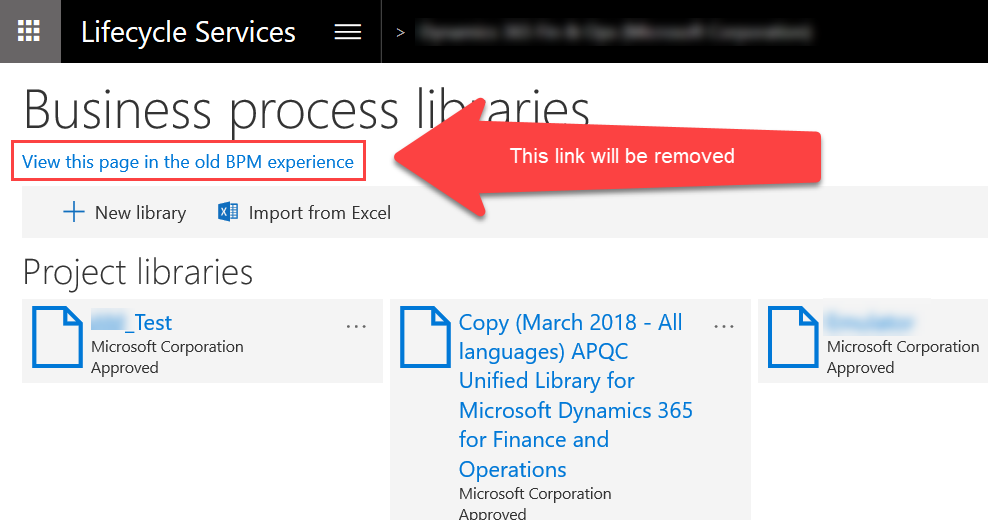This screenshot has width=988, height=520.
Task: Open the ellipsis menu on _Test library
Action: (356, 326)
